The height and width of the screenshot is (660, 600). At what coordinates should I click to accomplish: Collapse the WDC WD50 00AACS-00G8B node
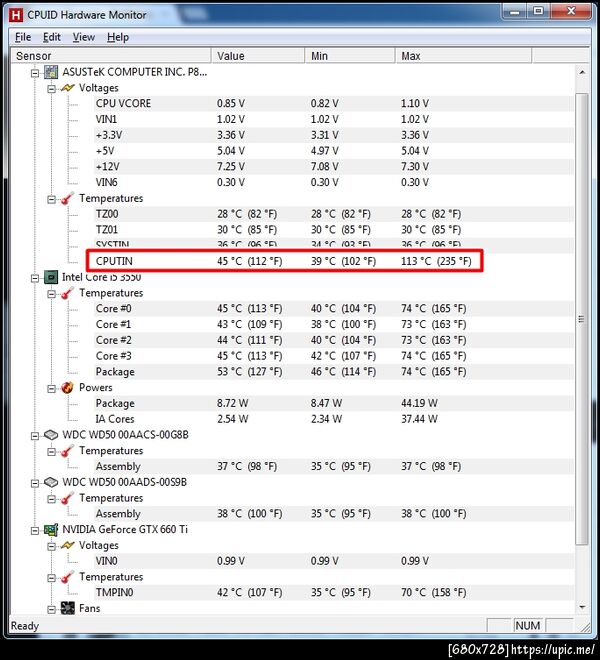point(35,436)
